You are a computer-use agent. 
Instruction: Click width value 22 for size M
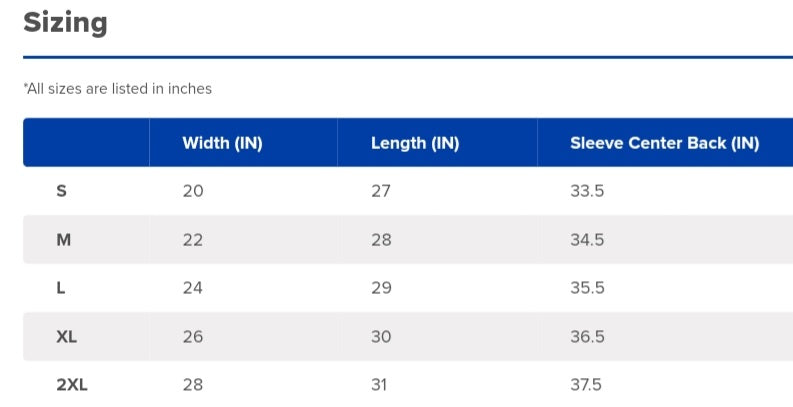pos(193,240)
